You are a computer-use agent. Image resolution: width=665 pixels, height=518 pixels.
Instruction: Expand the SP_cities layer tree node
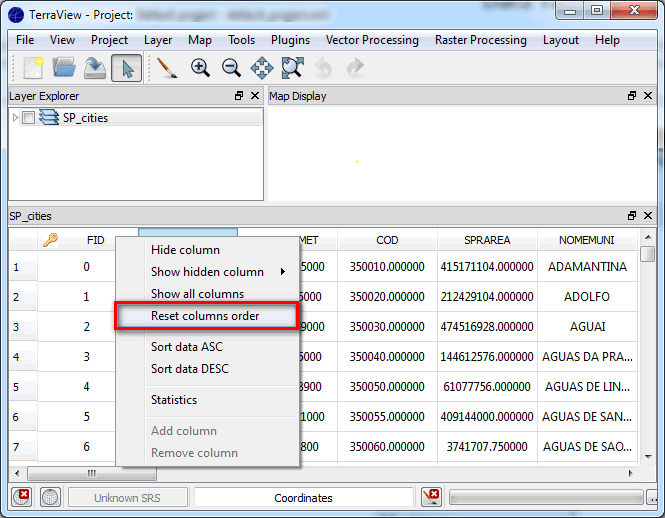15,118
